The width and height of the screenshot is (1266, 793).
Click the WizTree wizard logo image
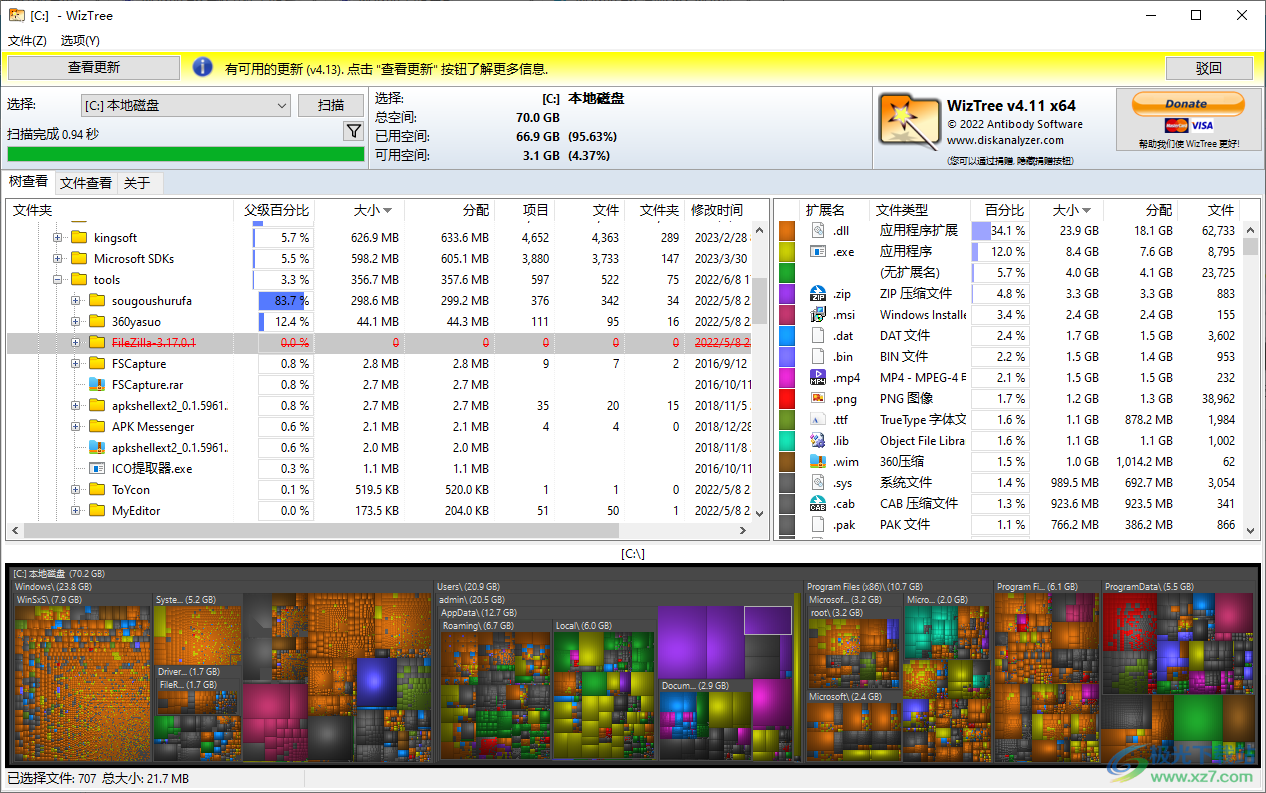coord(909,122)
